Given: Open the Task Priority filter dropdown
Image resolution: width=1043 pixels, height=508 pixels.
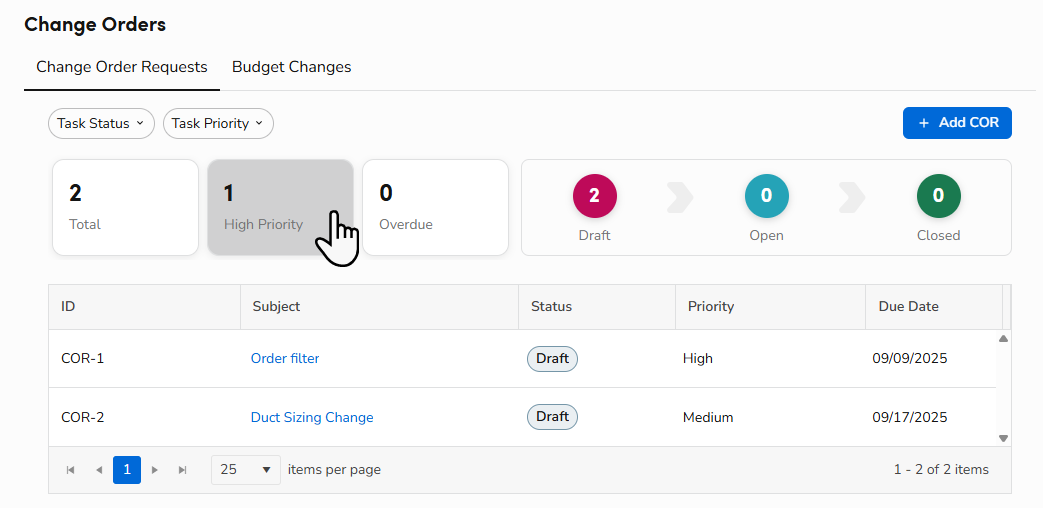Looking at the screenshot, I should click(218, 124).
